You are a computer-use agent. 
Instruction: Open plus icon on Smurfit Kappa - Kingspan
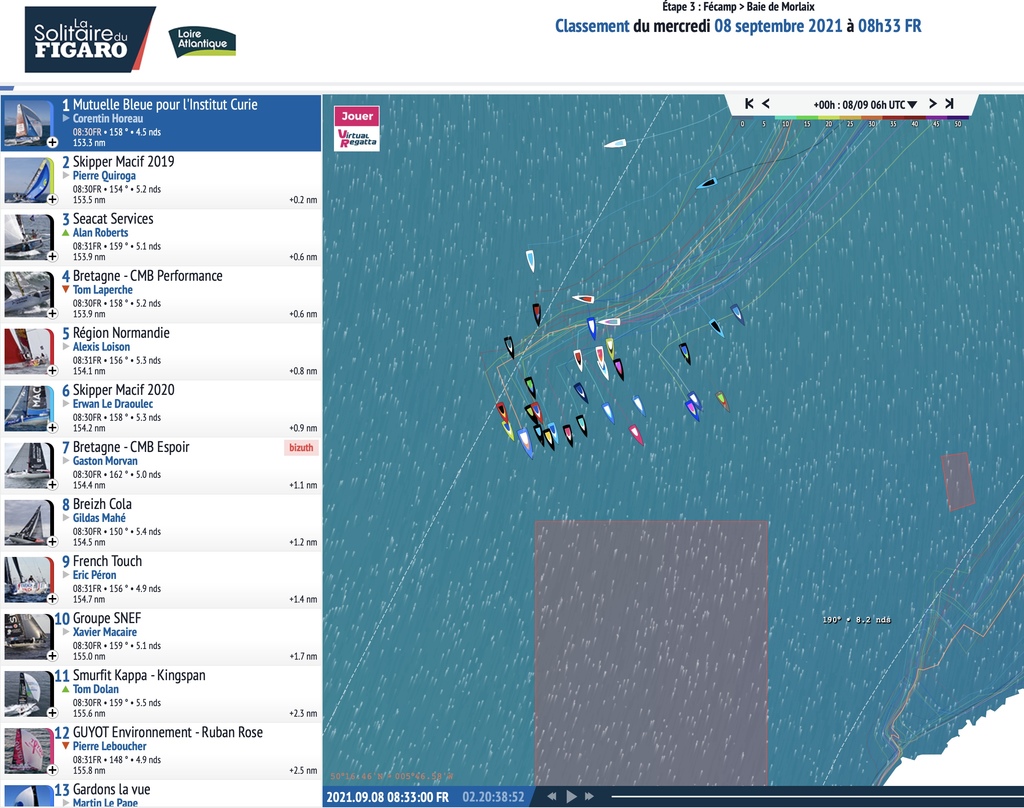pyautogui.click(x=52, y=713)
